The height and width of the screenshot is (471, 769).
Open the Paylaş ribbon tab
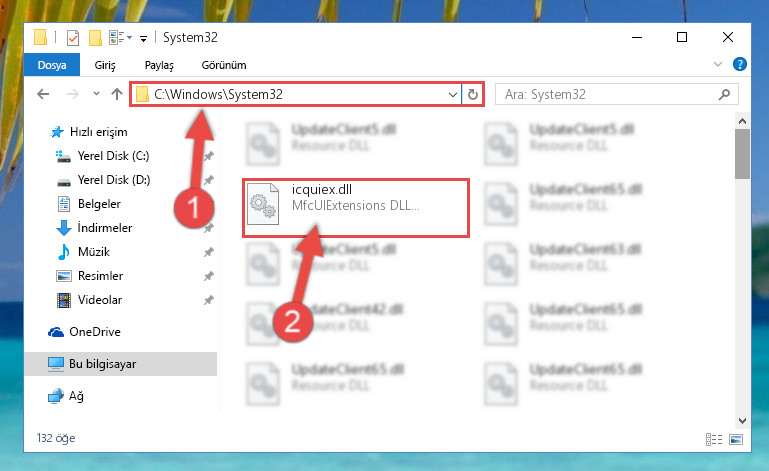[159, 65]
